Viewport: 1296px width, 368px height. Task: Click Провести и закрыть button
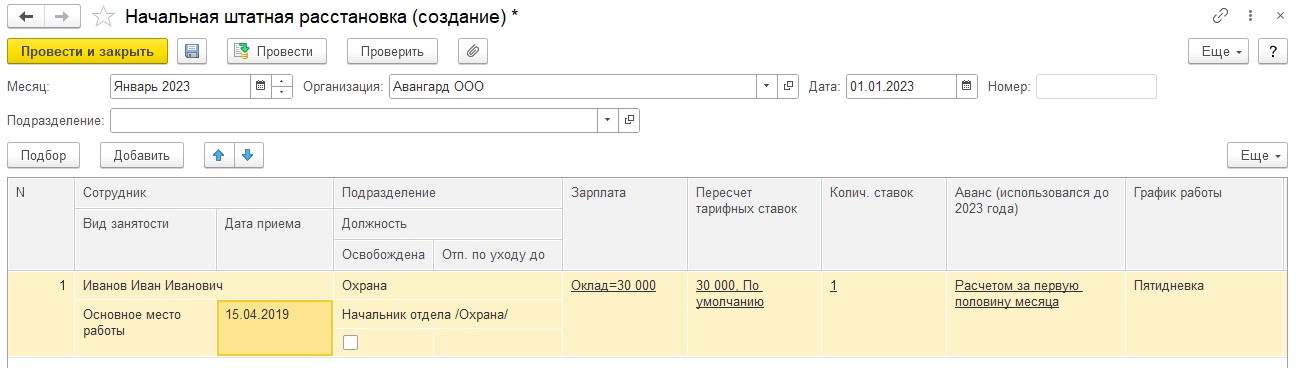[87, 51]
